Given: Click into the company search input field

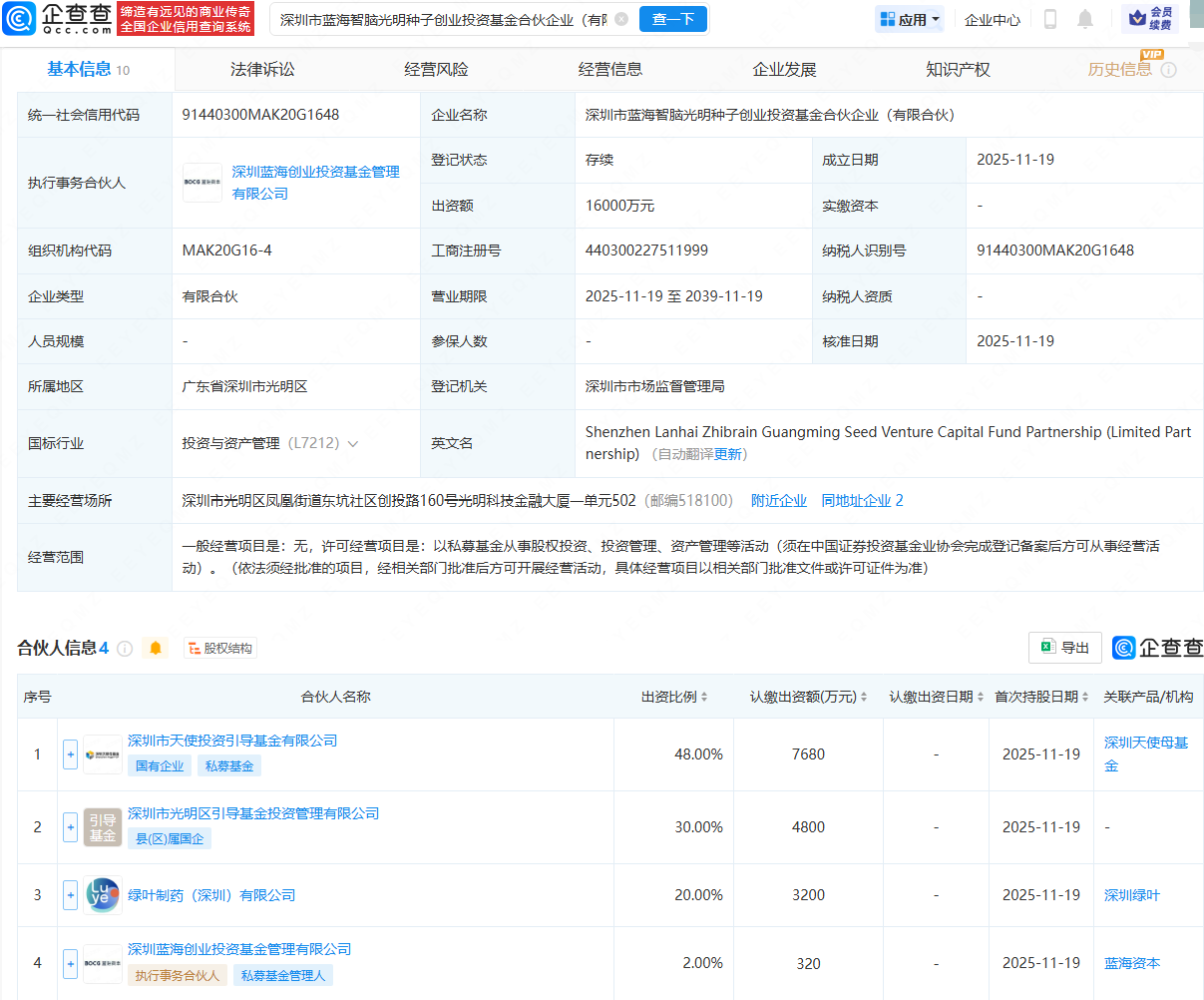Looking at the screenshot, I should pyautogui.click(x=443, y=19).
